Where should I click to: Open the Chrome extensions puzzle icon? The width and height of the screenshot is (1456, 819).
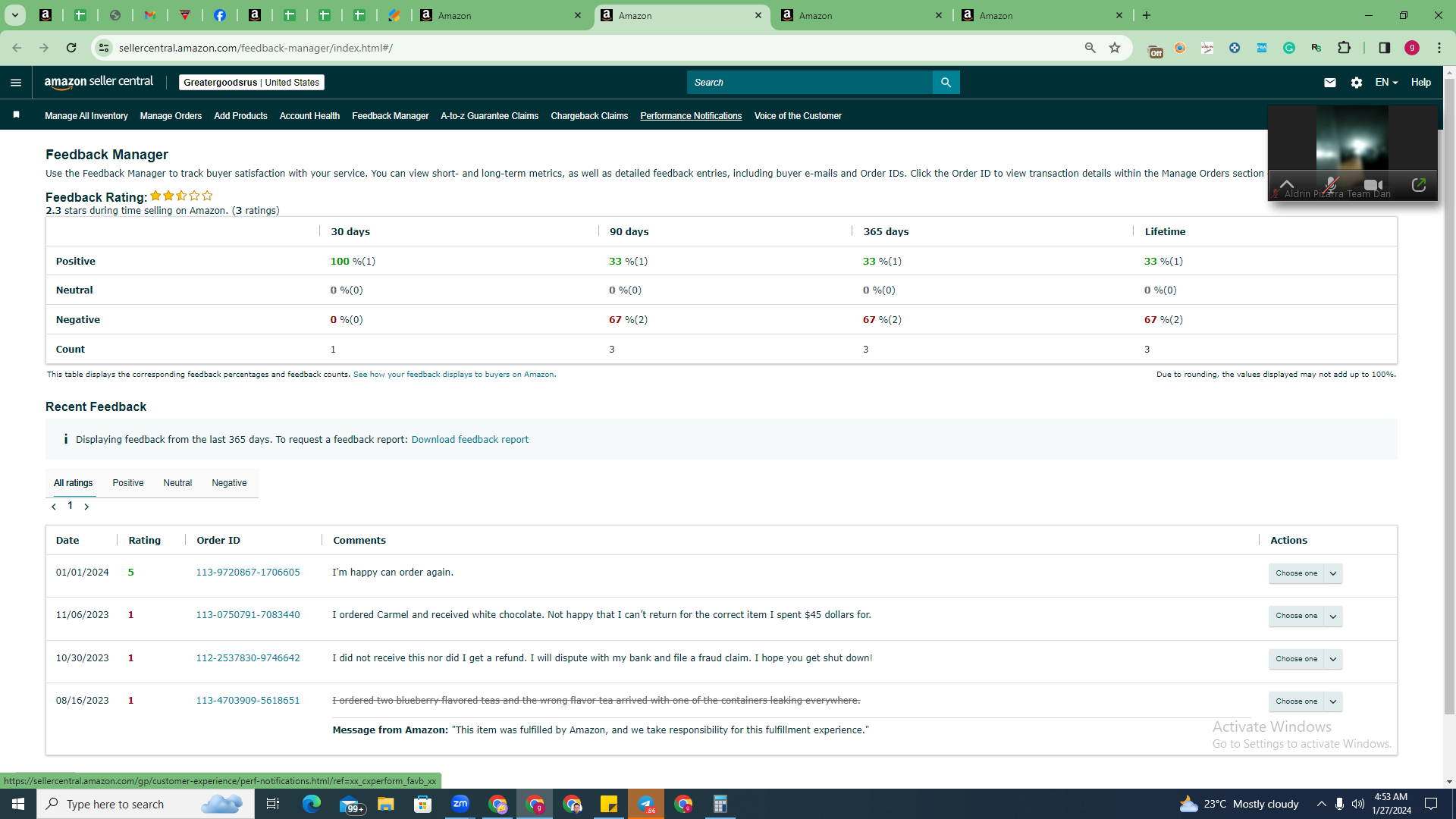point(1344,48)
